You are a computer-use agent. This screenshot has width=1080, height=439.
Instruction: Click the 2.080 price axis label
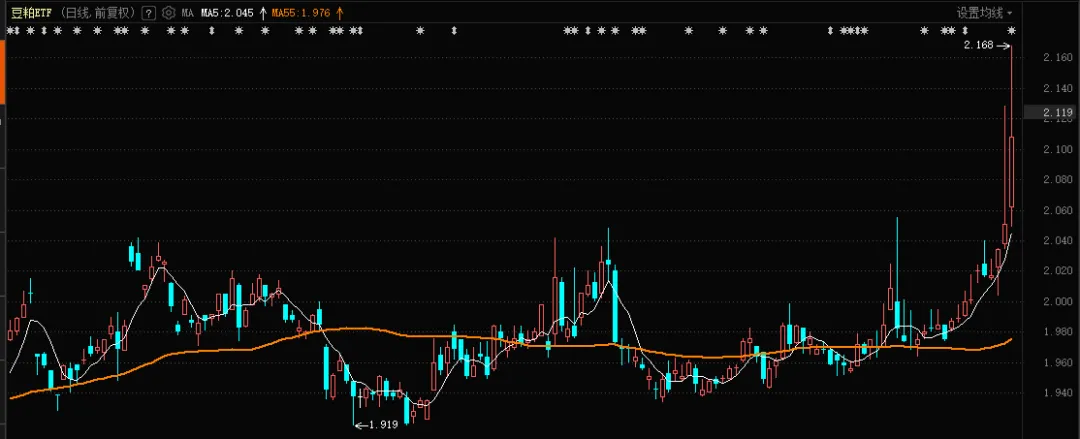tap(1058, 179)
